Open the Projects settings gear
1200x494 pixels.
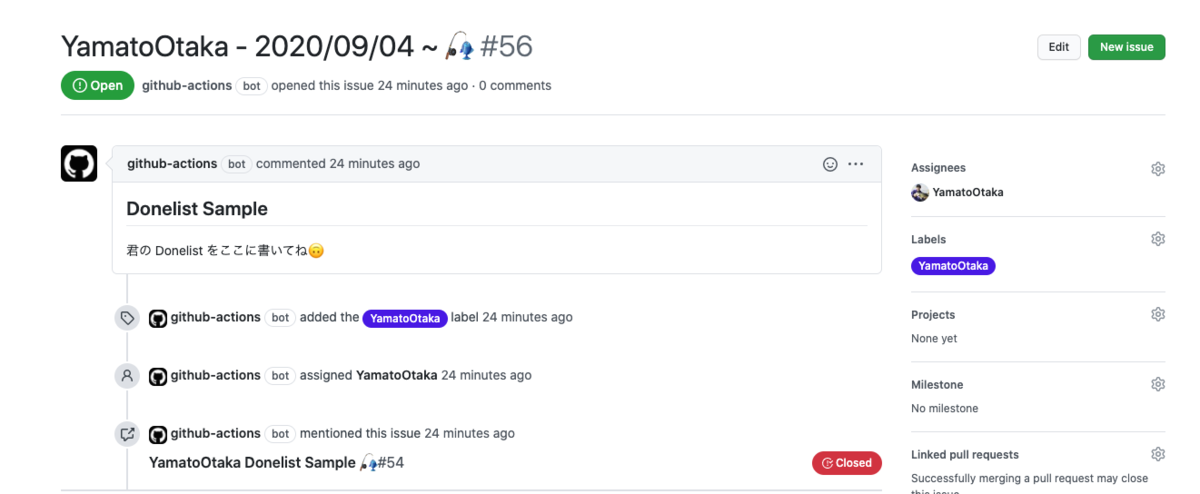(1157, 314)
